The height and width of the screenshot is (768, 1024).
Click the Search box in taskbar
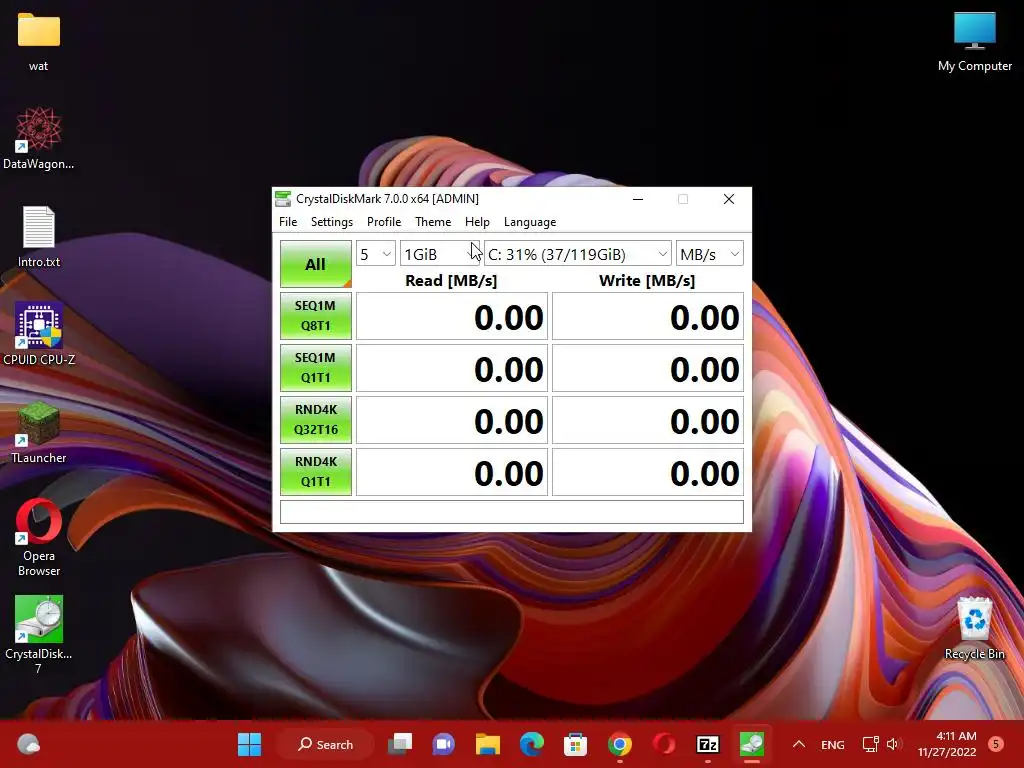[325, 744]
